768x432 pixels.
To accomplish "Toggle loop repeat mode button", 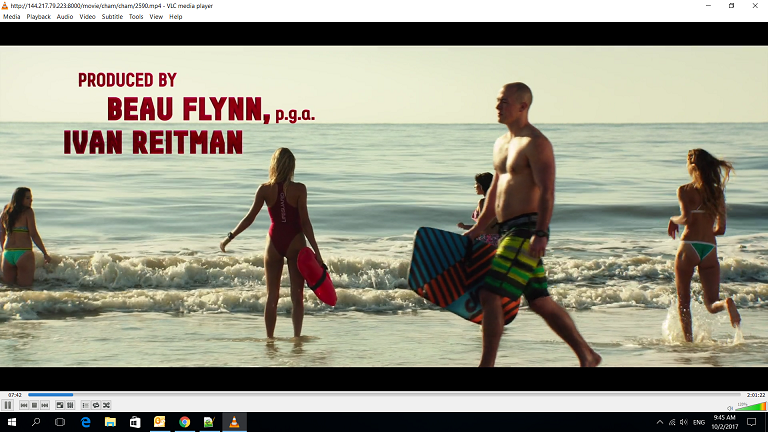I will pos(96,405).
